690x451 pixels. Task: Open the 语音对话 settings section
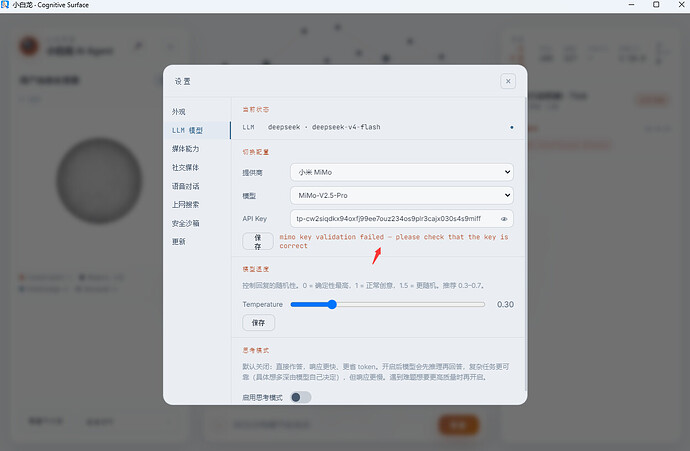(x=185, y=186)
